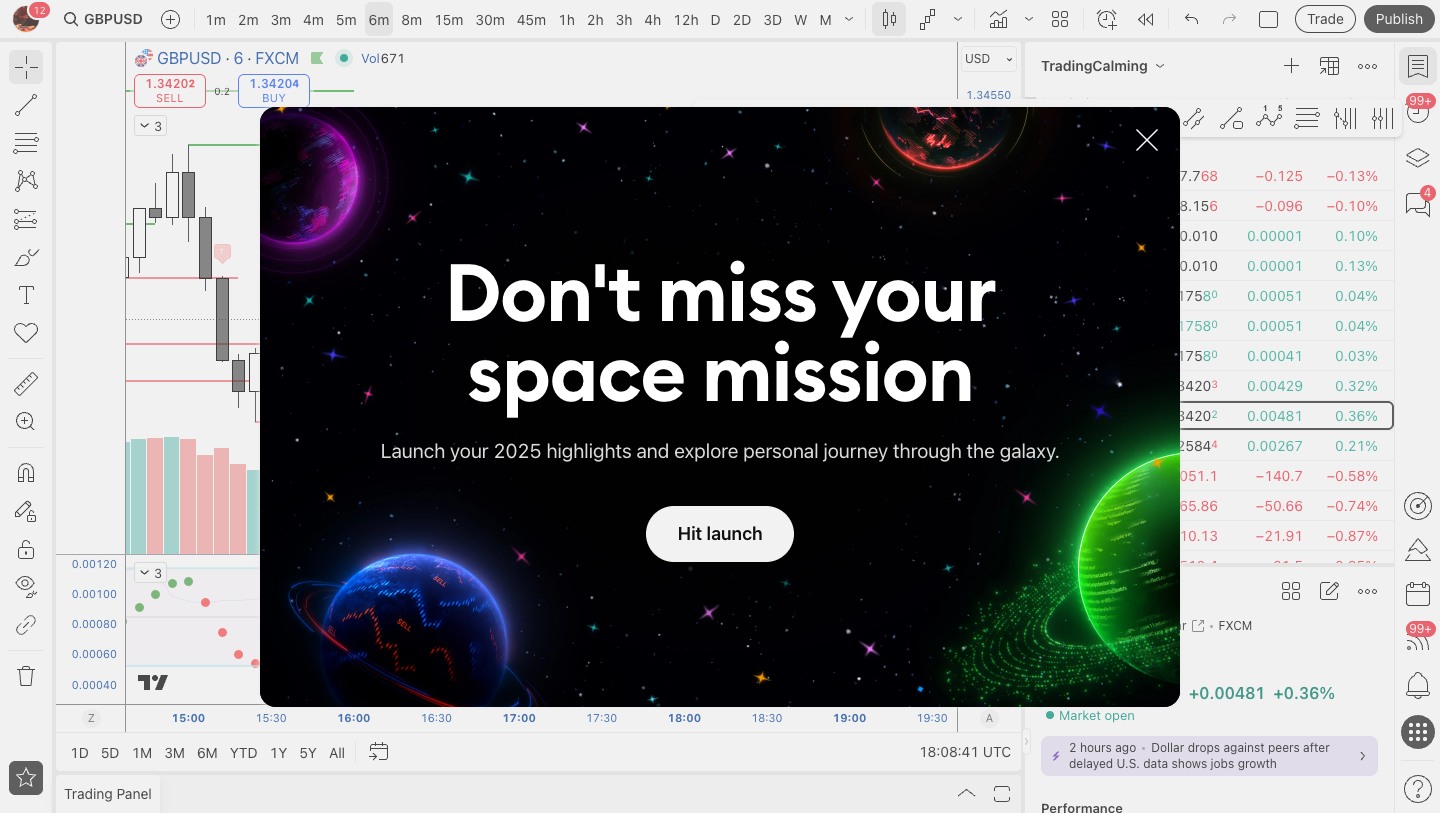The height and width of the screenshot is (813, 1440).
Task: Open the Indicators menu icon
Action: (998, 19)
